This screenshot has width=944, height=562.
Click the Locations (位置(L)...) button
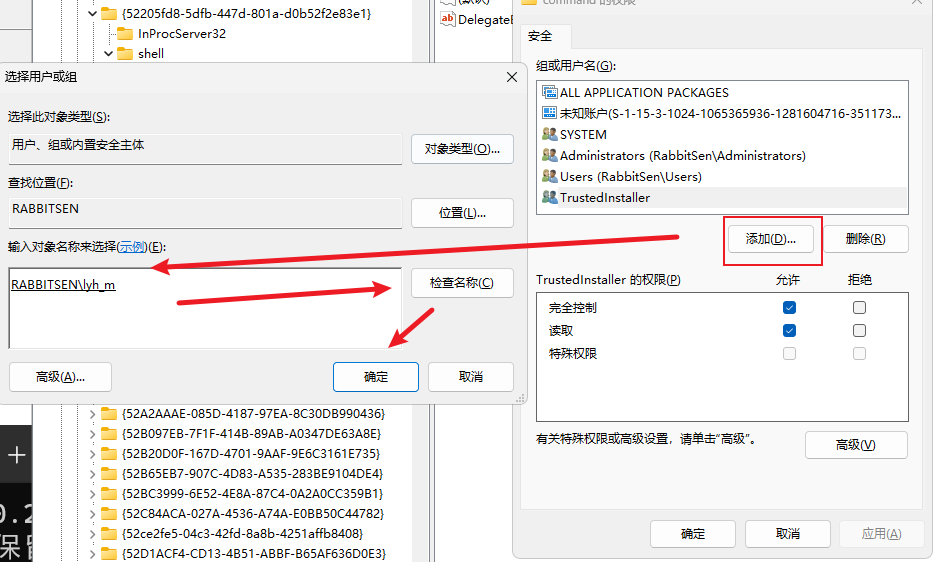(462, 213)
